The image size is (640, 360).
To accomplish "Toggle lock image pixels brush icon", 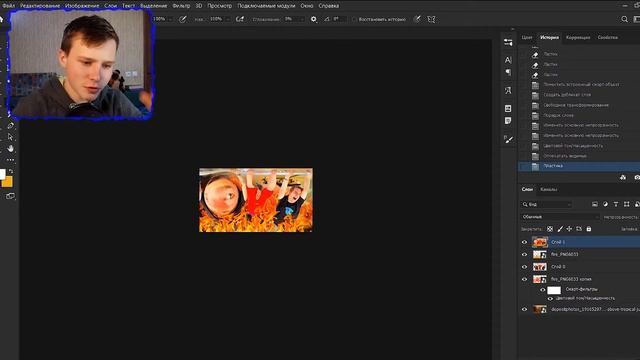I will [x=560, y=229].
